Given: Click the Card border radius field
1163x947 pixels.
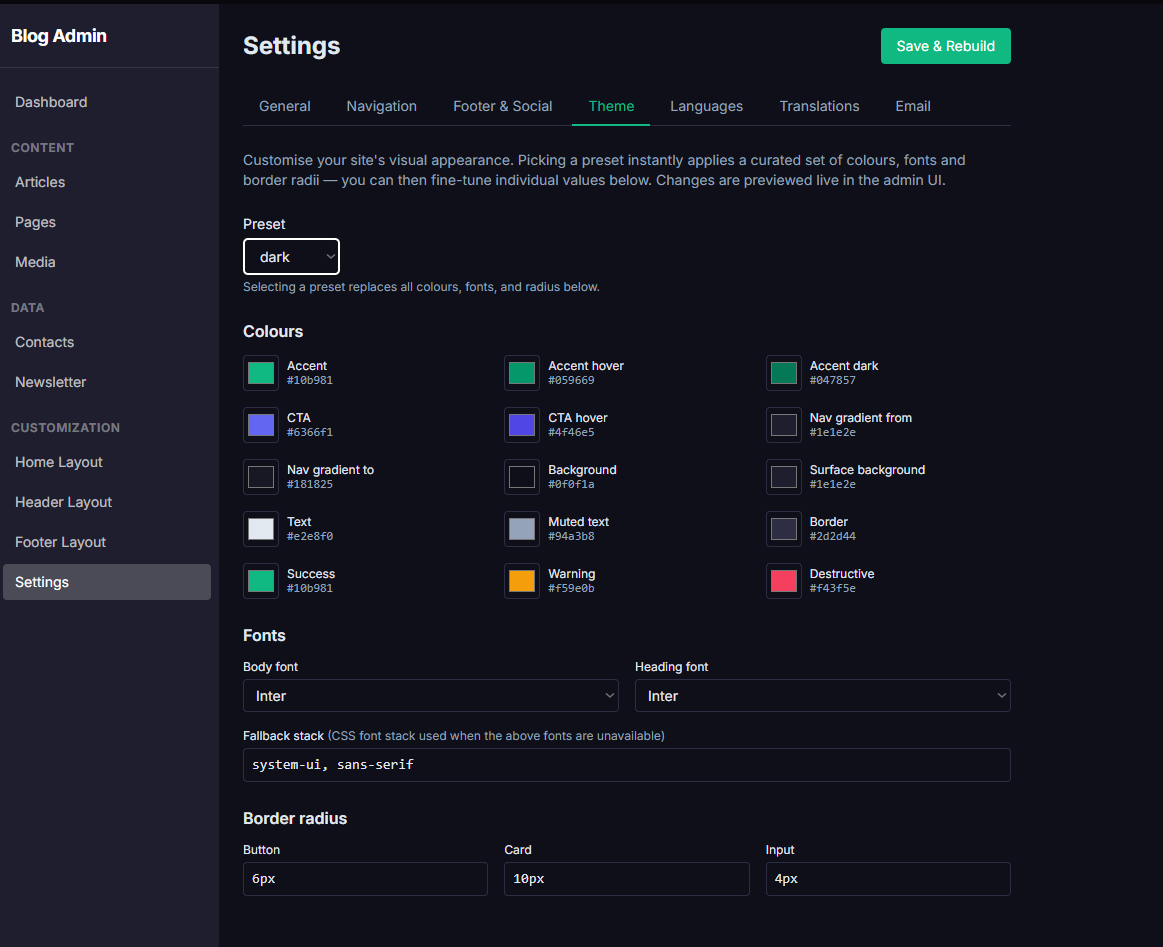Looking at the screenshot, I should (x=627, y=879).
